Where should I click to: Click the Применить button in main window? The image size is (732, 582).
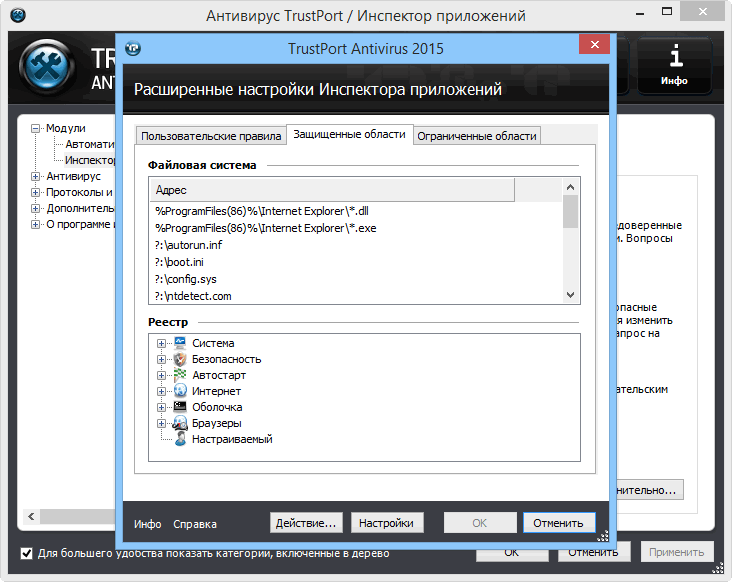click(676, 552)
